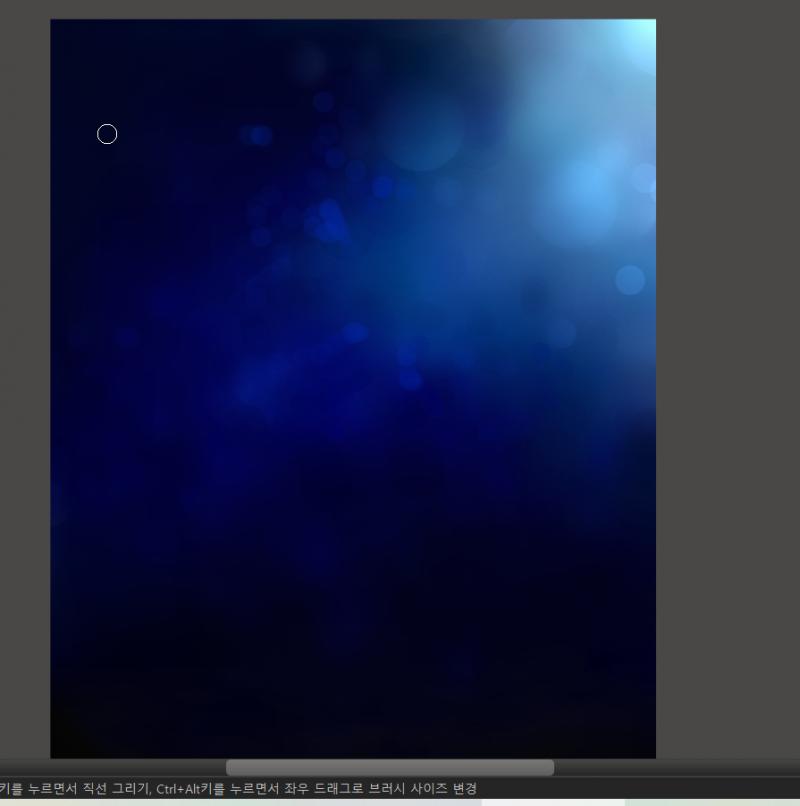The image size is (800, 806).
Task: Click inside the circular brush cursor outline
Action: (x=107, y=134)
